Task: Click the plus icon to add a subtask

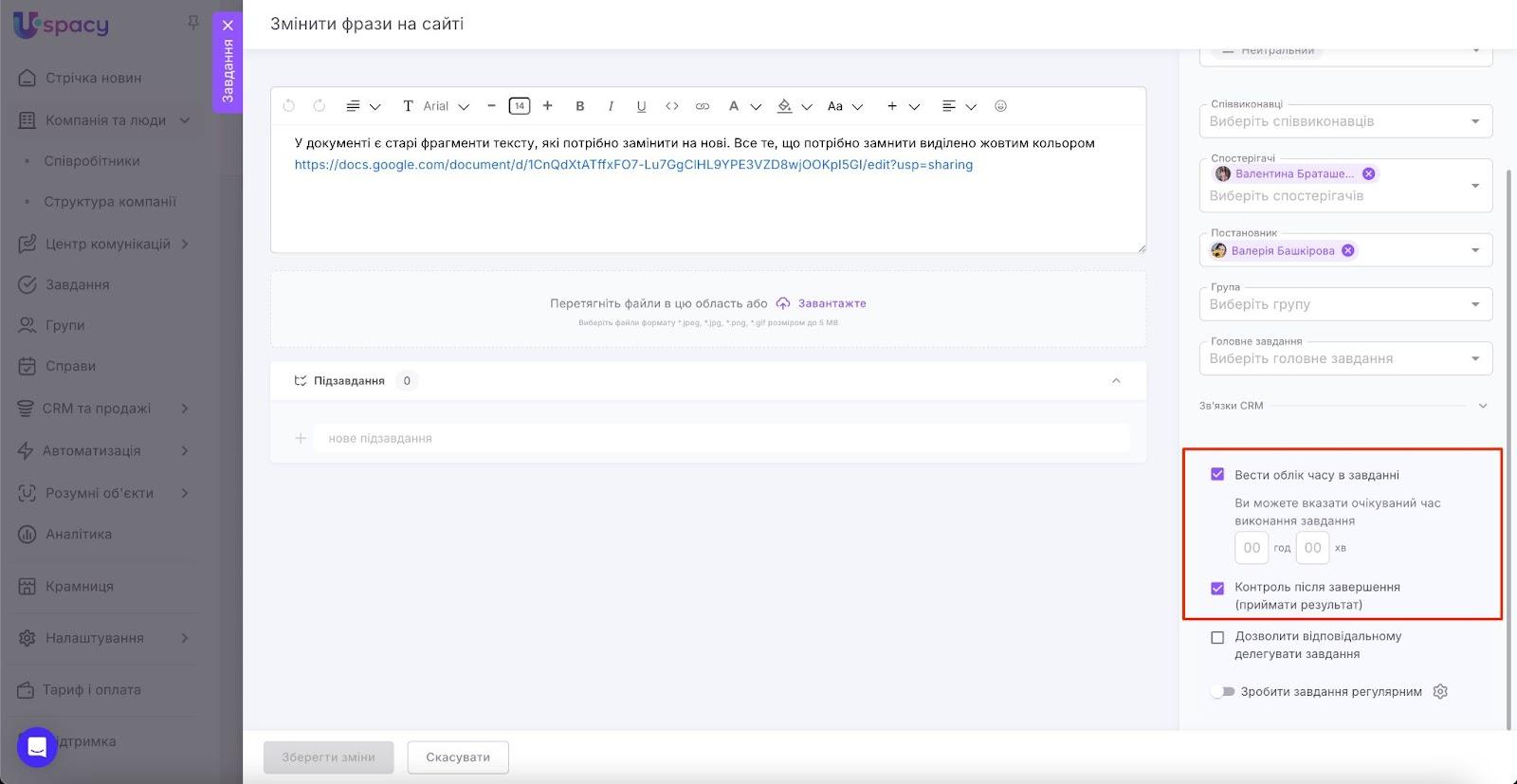Action: pyautogui.click(x=301, y=438)
